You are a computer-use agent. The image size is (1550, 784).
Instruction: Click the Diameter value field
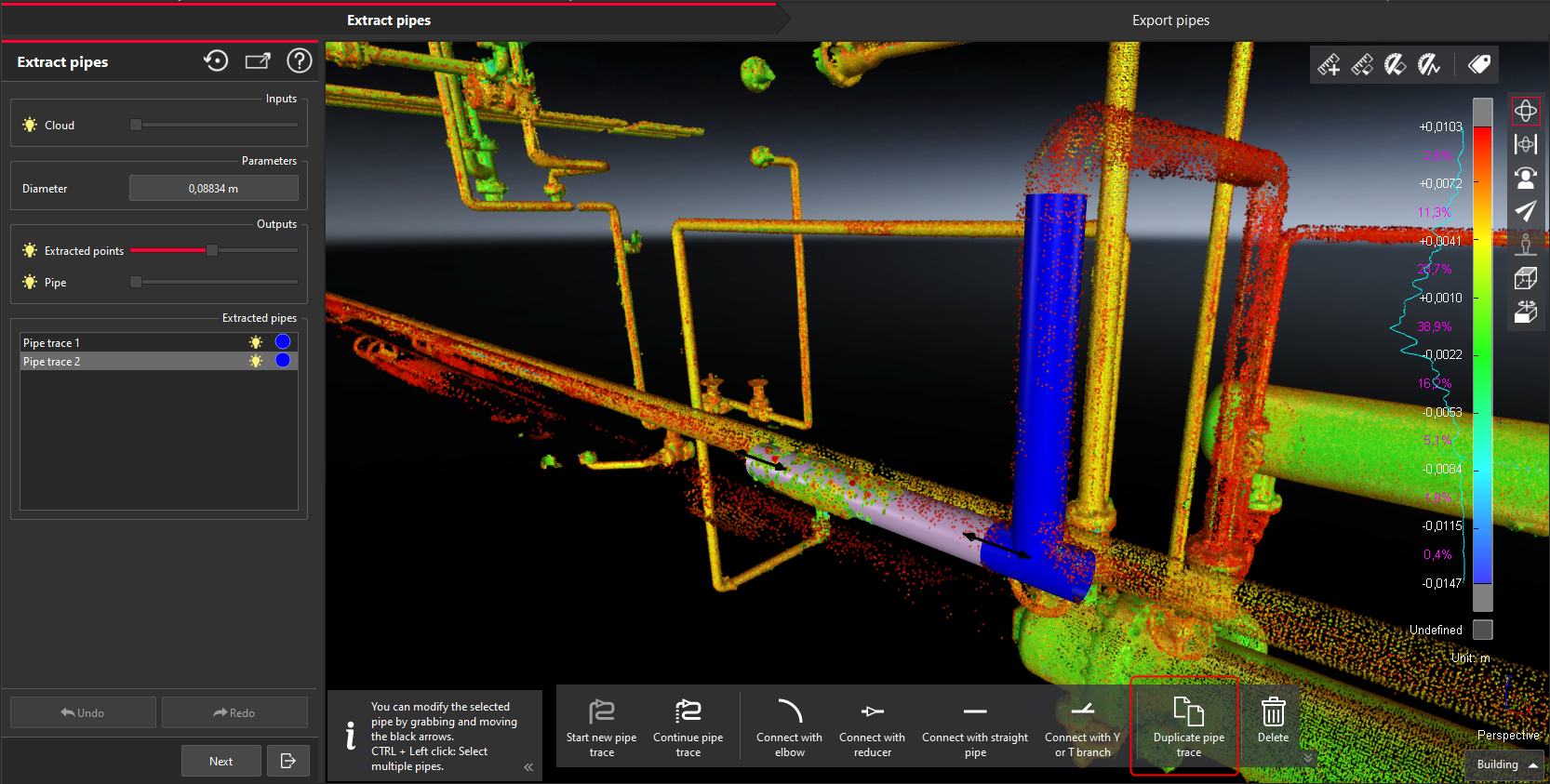[x=213, y=189]
